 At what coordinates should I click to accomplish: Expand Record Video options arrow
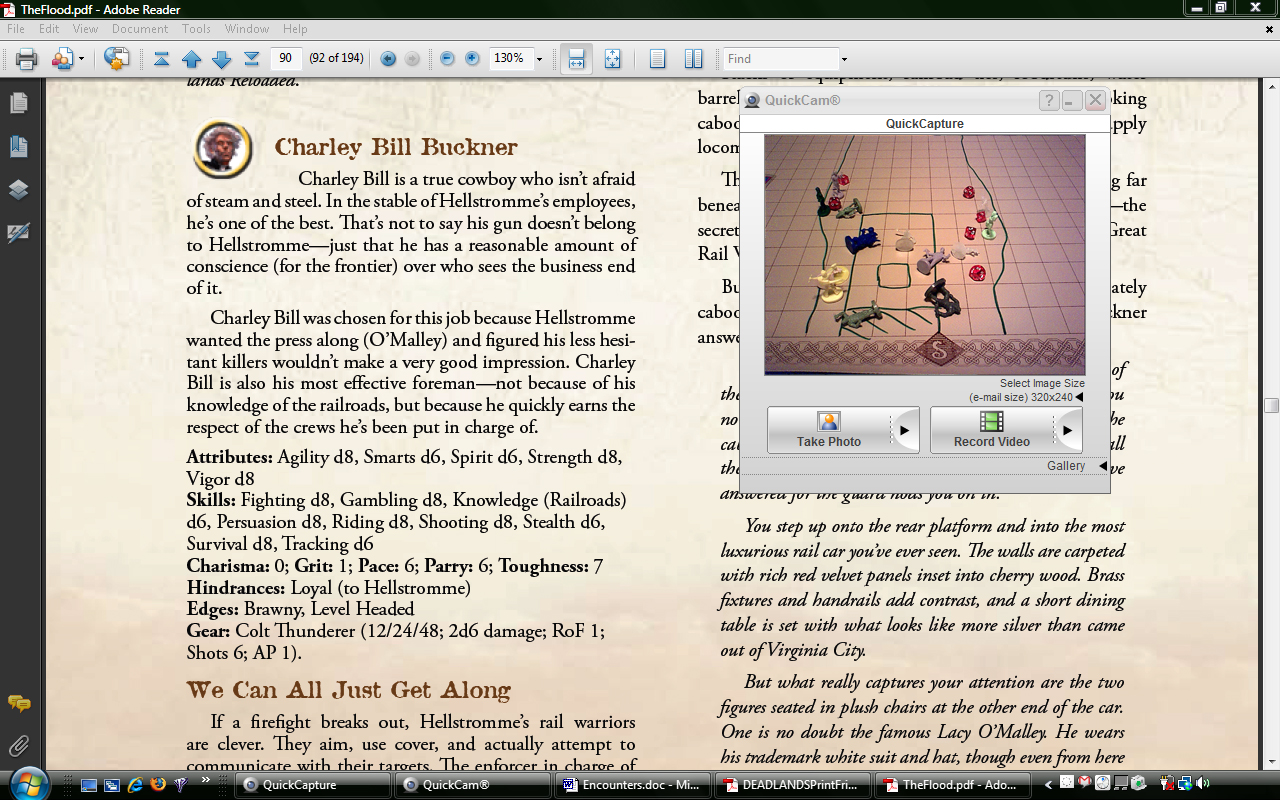coord(1067,431)
